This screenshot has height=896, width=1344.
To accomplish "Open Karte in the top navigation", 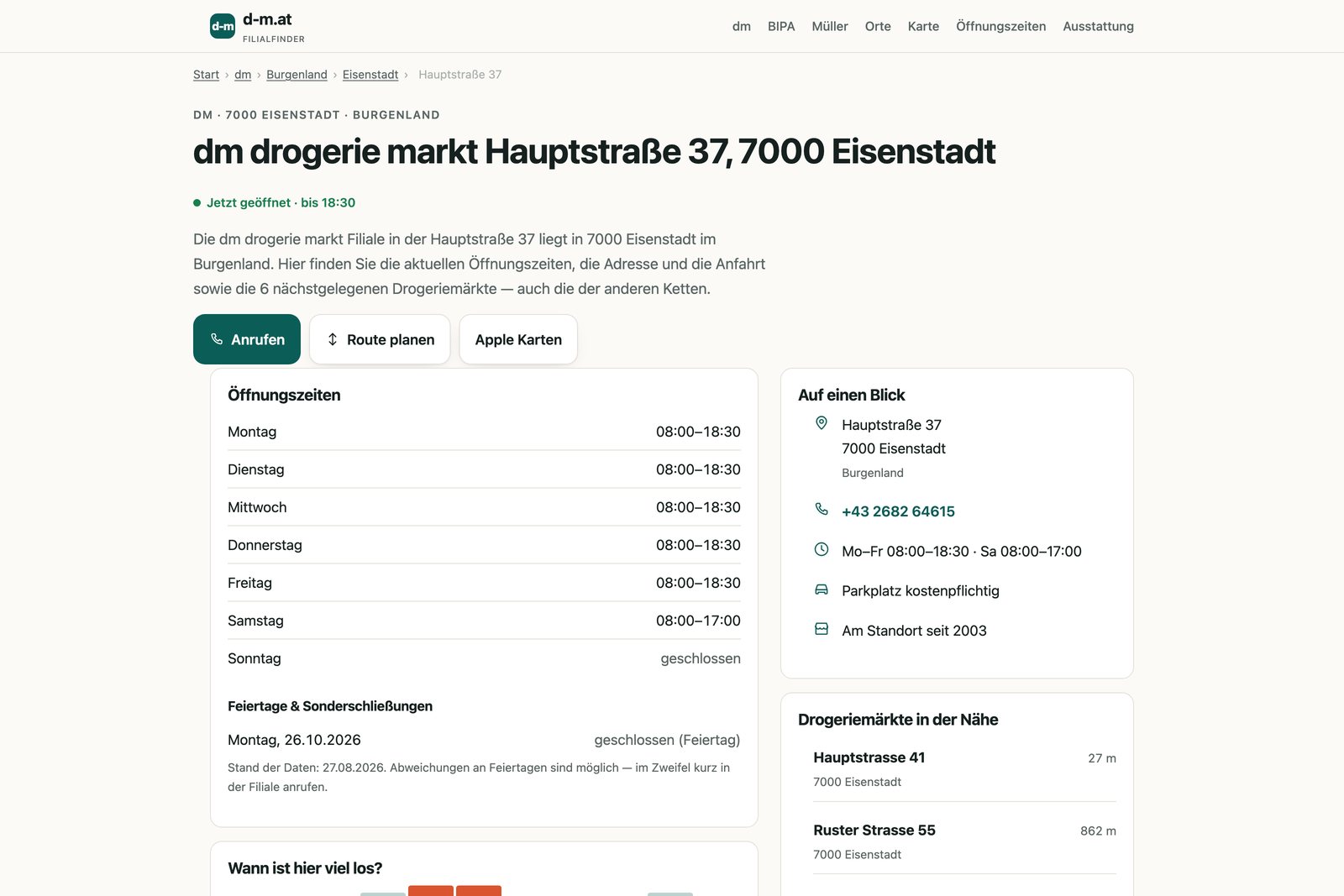I will coord(923,26).
